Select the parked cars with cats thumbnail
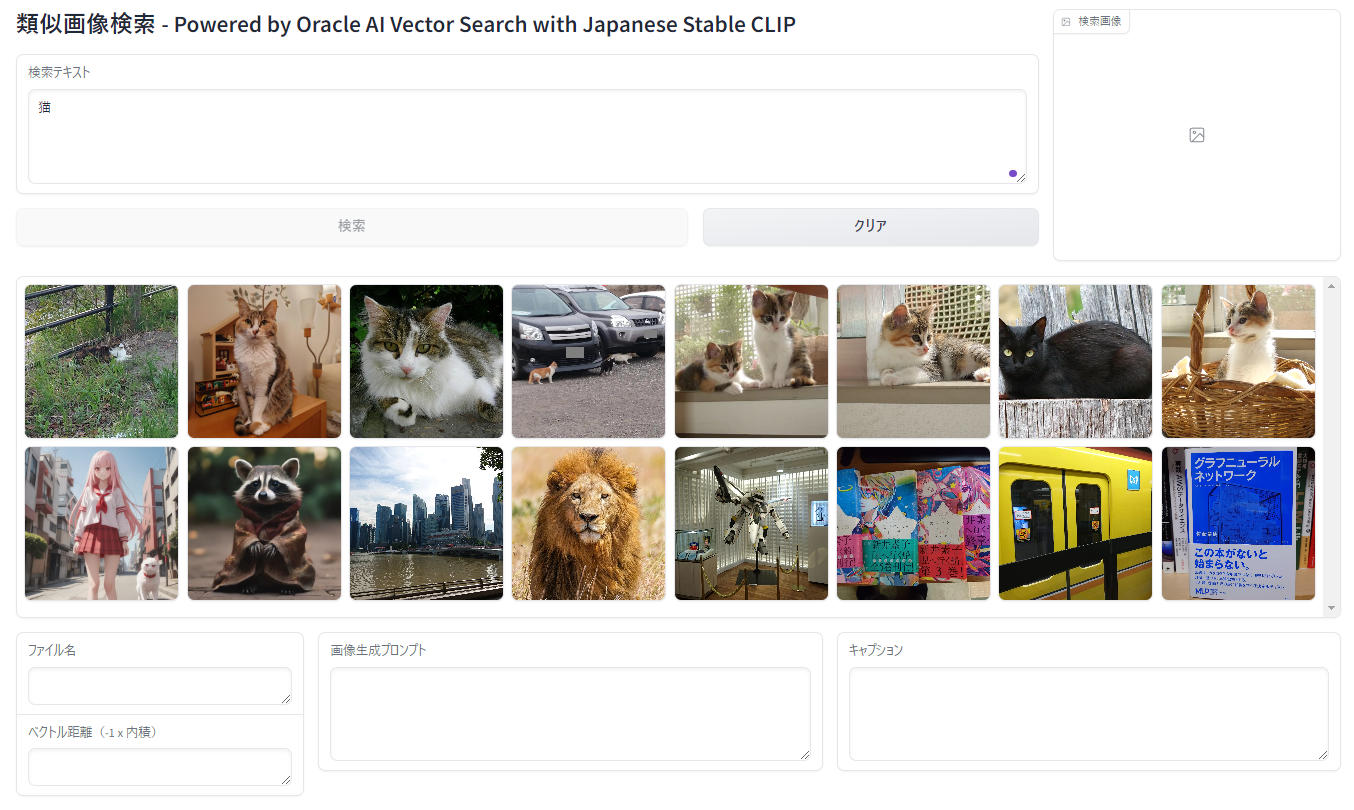 pyautogui.click(x=588, y=361)
